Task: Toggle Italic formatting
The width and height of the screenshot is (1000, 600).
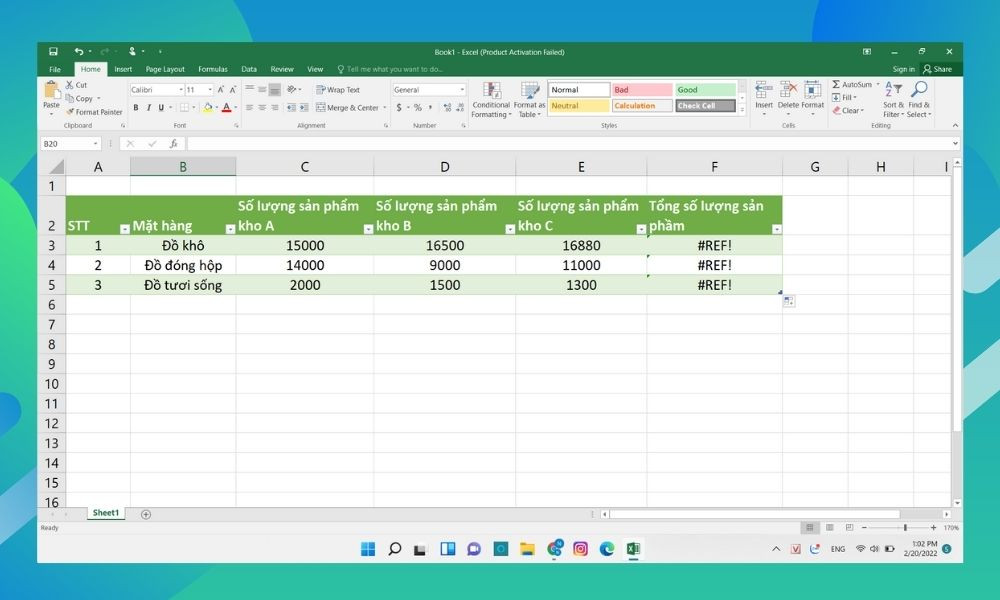Action: (149, 108)
